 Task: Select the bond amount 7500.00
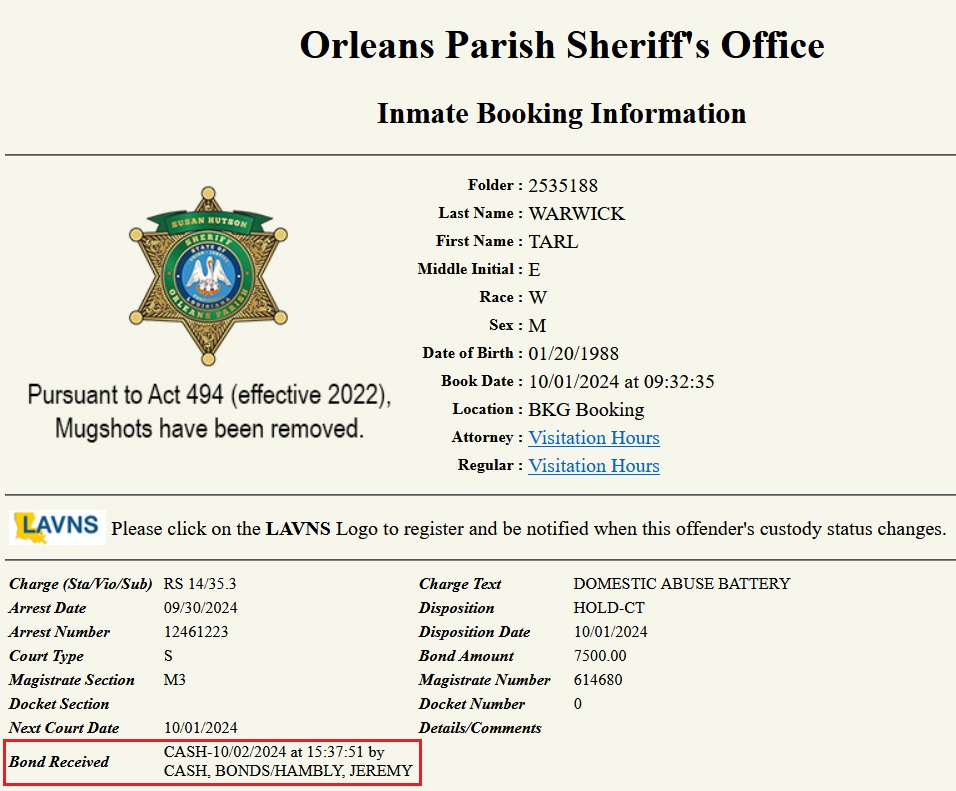(600, 656)
